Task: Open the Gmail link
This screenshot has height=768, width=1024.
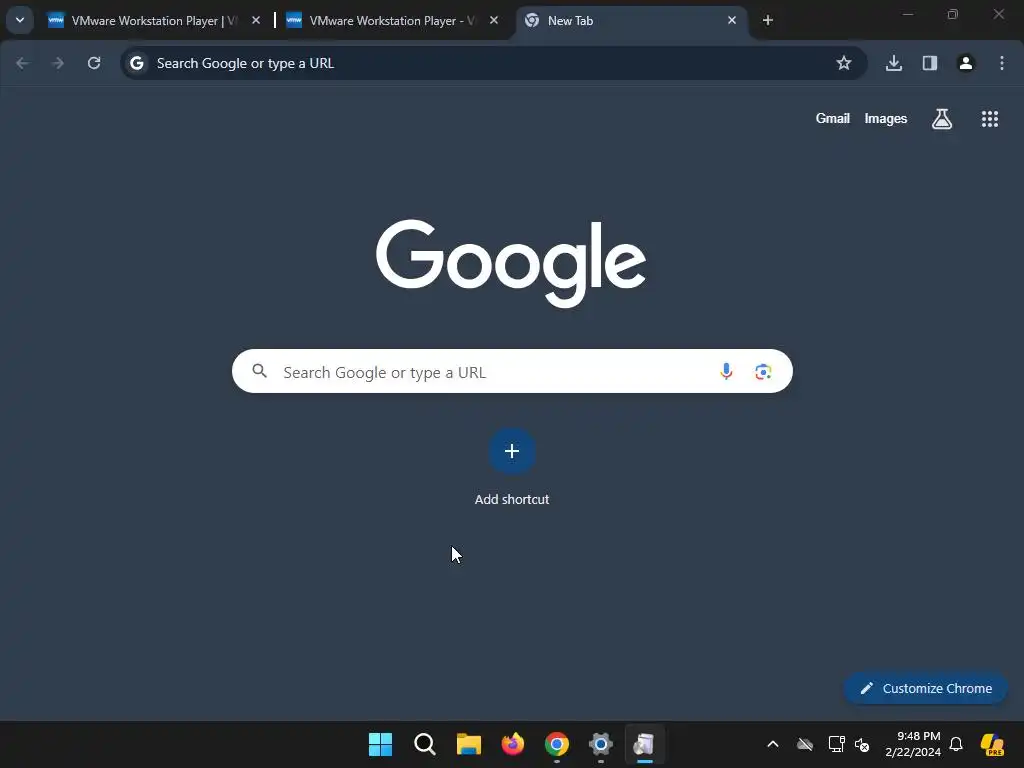Action: click(x=833, y=118)
